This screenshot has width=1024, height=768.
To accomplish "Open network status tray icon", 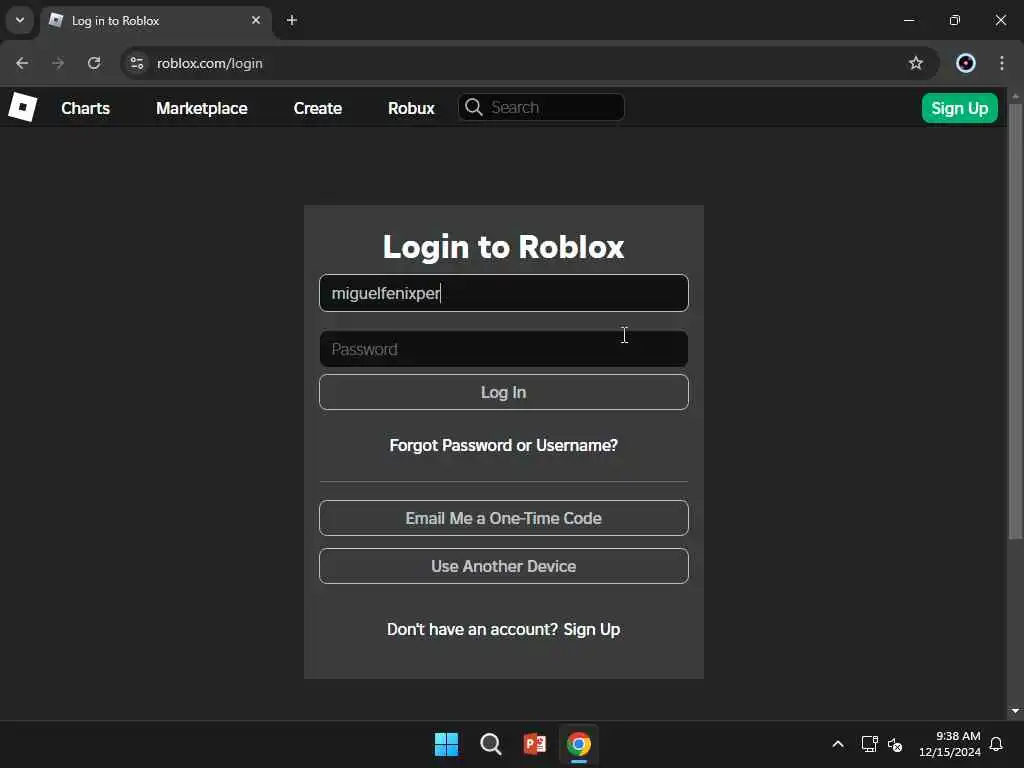I will point(869,744).
